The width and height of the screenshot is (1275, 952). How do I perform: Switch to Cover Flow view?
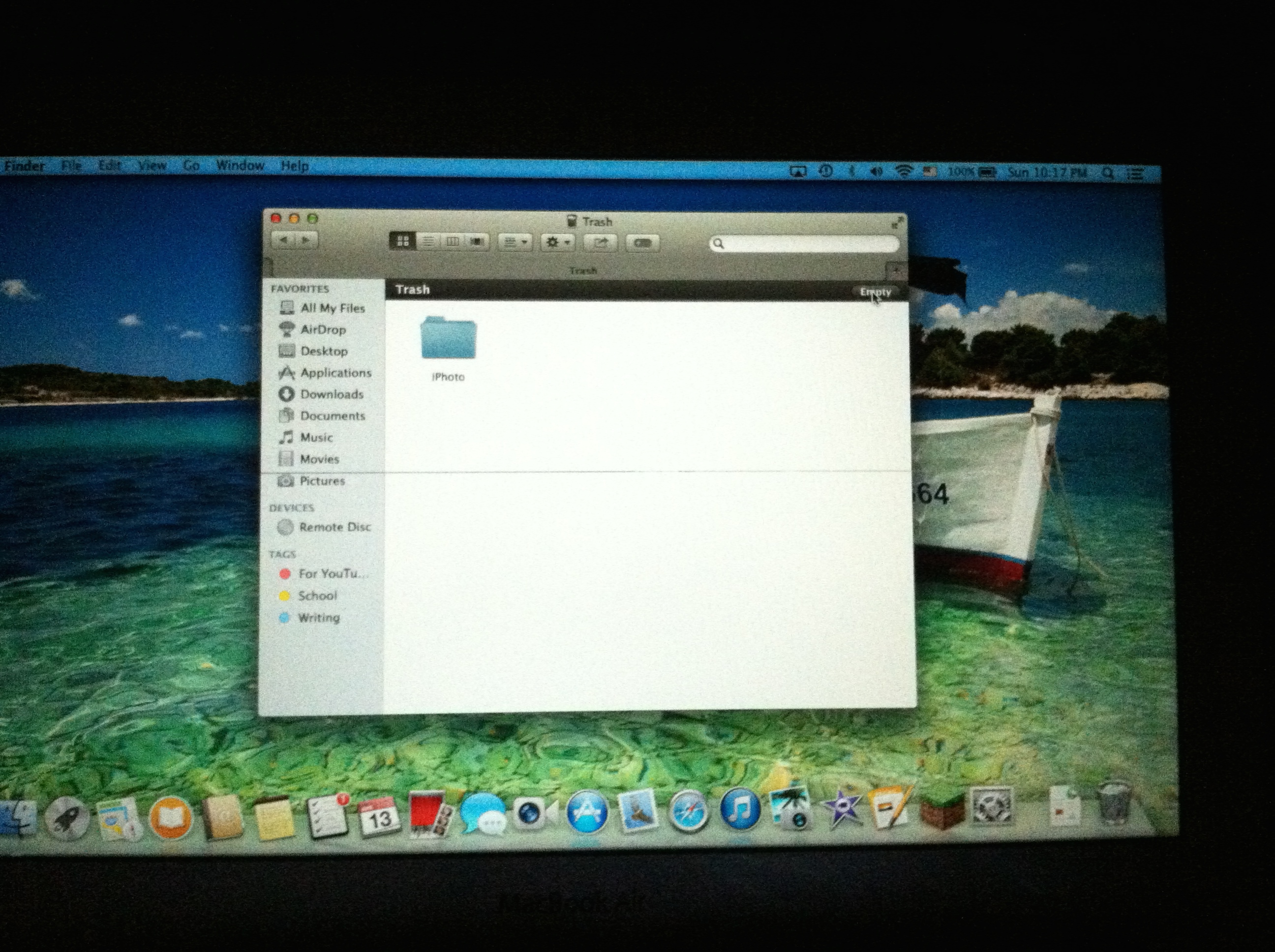coord(477,242)
